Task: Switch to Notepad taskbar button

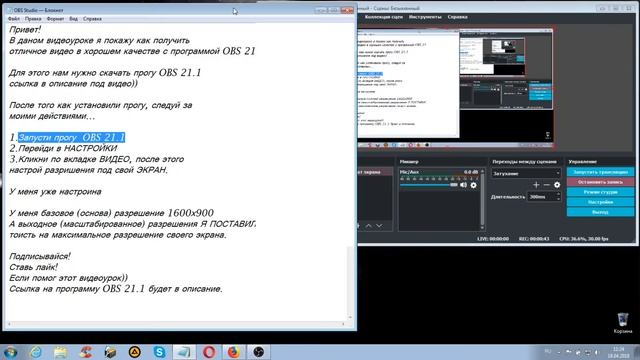Action: [184, 352]
